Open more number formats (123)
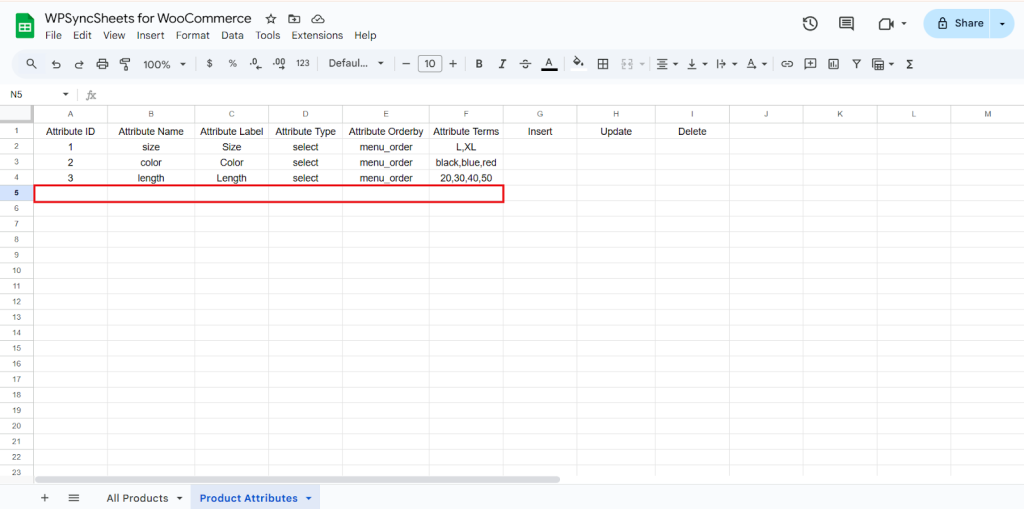Viewport: 1024px width, 509px height. pos(302,63)
